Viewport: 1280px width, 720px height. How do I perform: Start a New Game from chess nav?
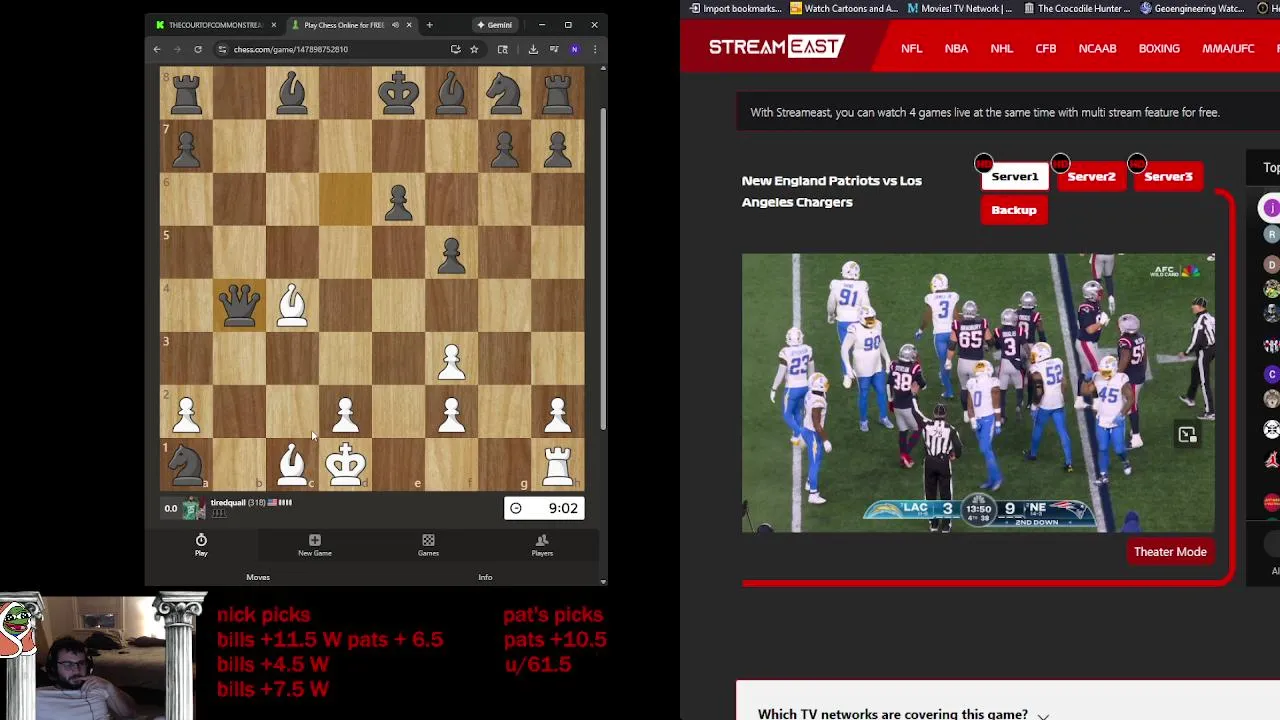(314, 545)
